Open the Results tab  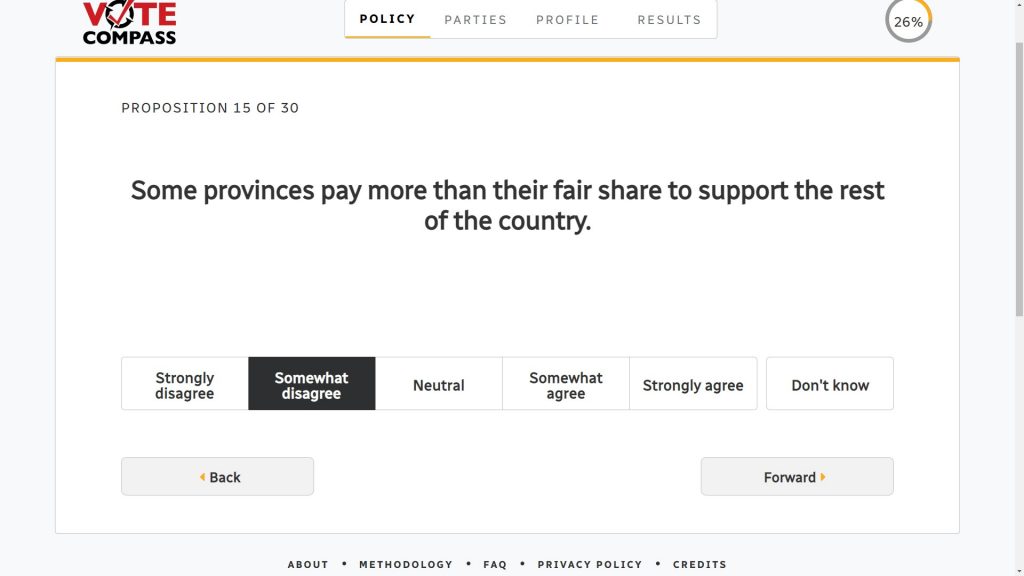(x=669, y=19)
